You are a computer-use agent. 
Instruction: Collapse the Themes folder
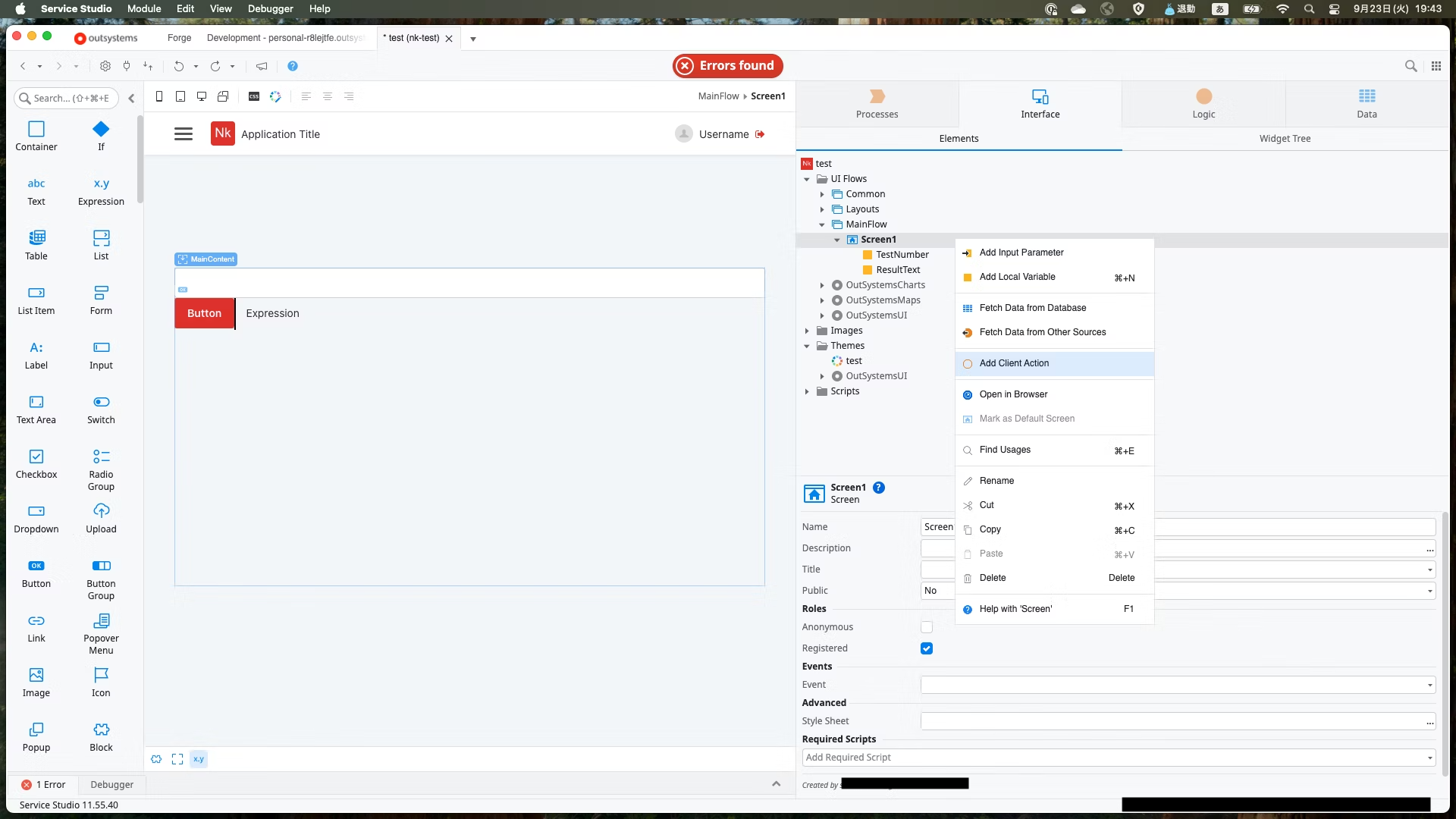[x=807, y=346]
